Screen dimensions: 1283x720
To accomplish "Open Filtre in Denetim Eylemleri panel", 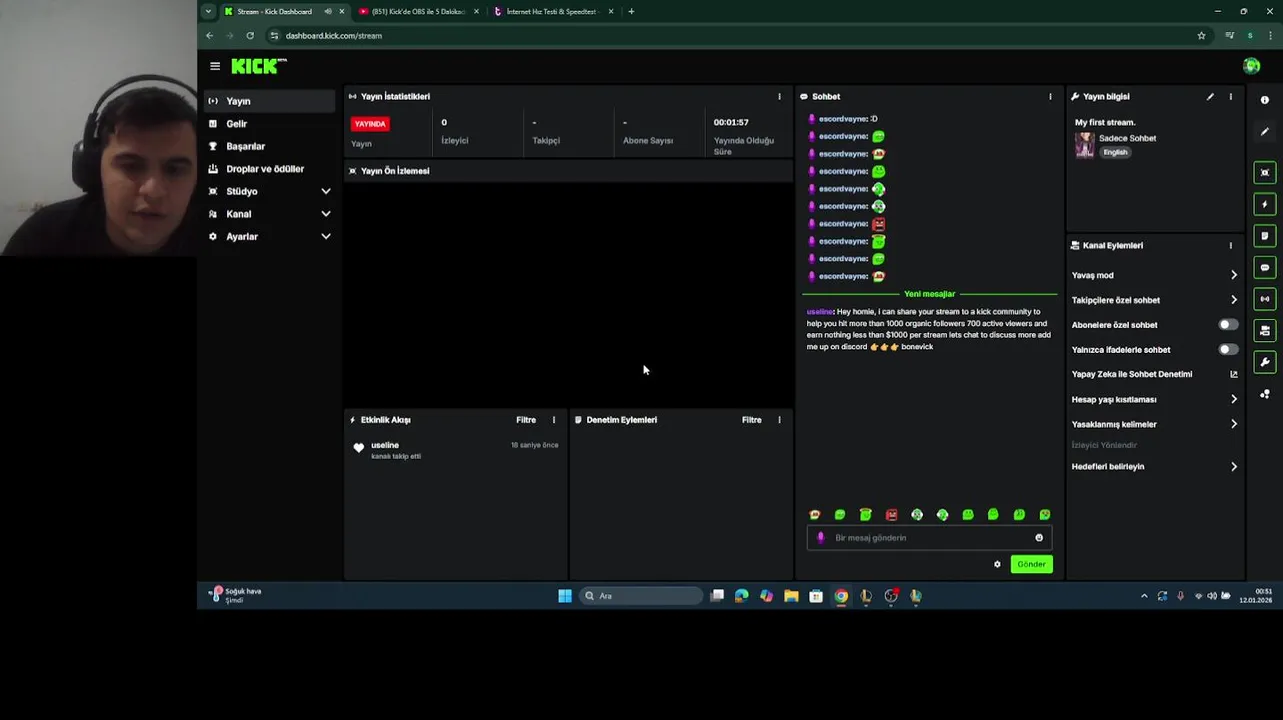I will tap(752, 420).
